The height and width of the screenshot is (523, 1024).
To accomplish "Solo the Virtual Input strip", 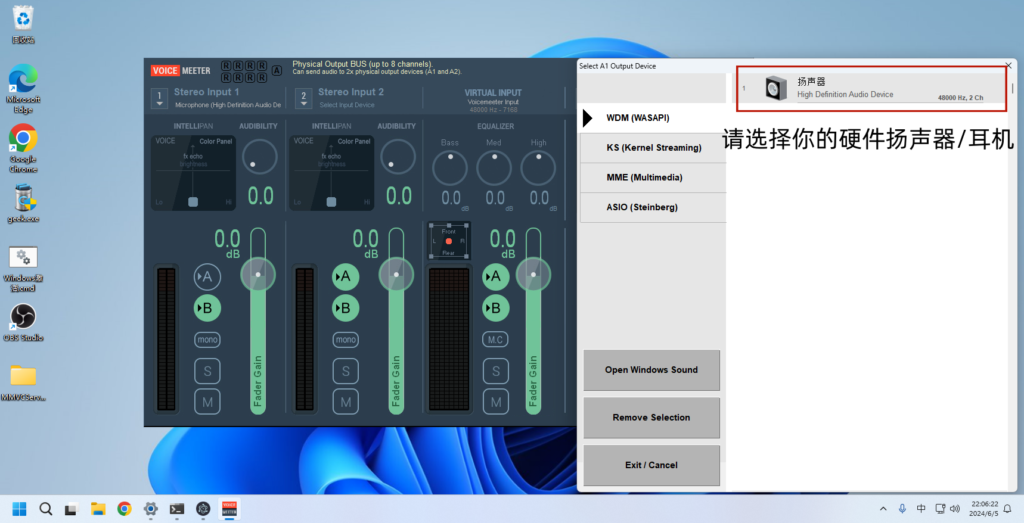I will point(496,371).
